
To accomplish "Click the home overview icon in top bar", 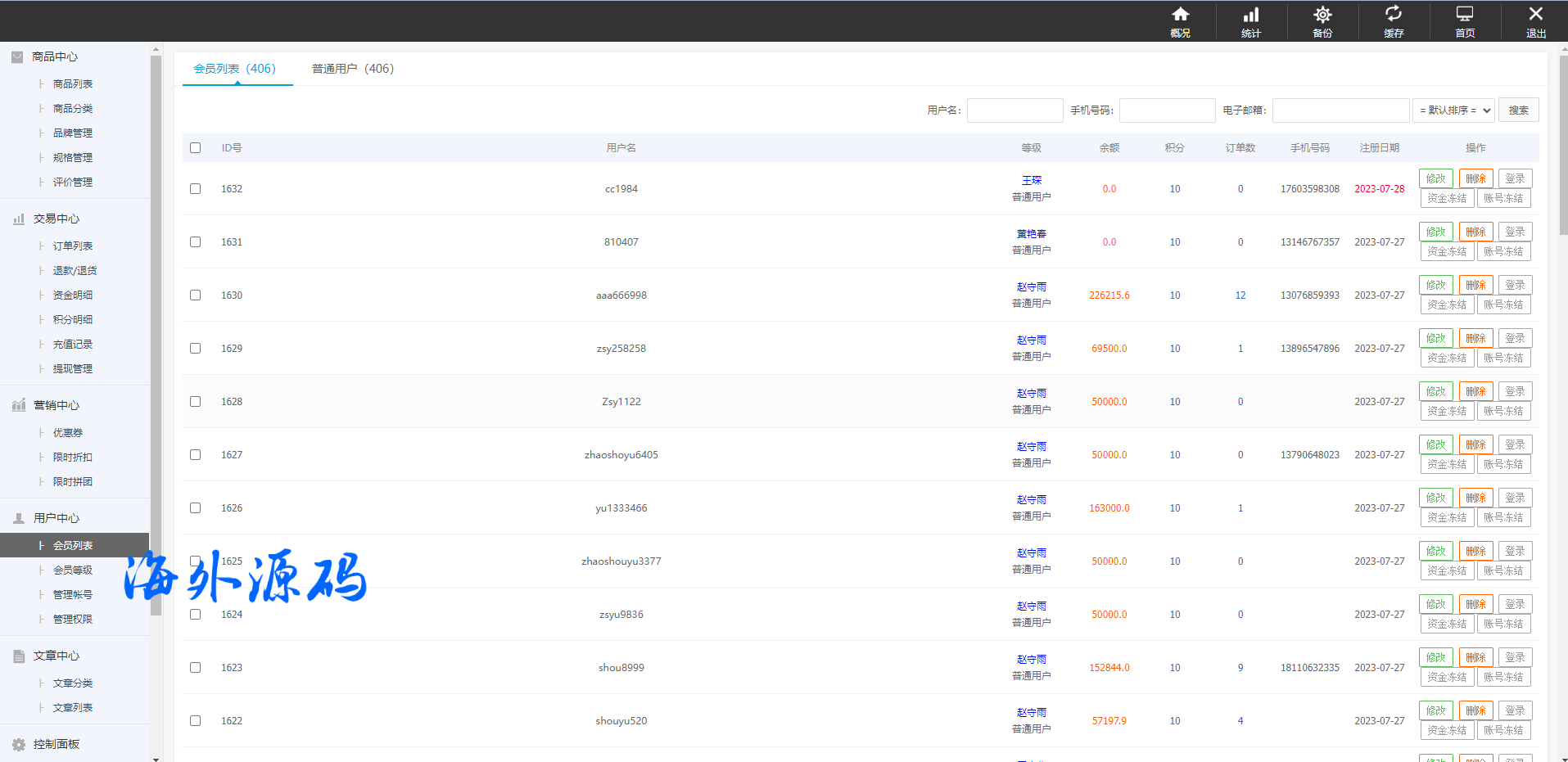I will click(1180, 15).
